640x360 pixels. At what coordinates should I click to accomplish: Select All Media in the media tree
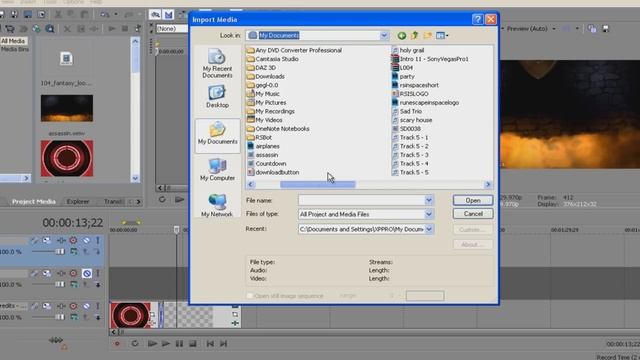pos(13,41)
